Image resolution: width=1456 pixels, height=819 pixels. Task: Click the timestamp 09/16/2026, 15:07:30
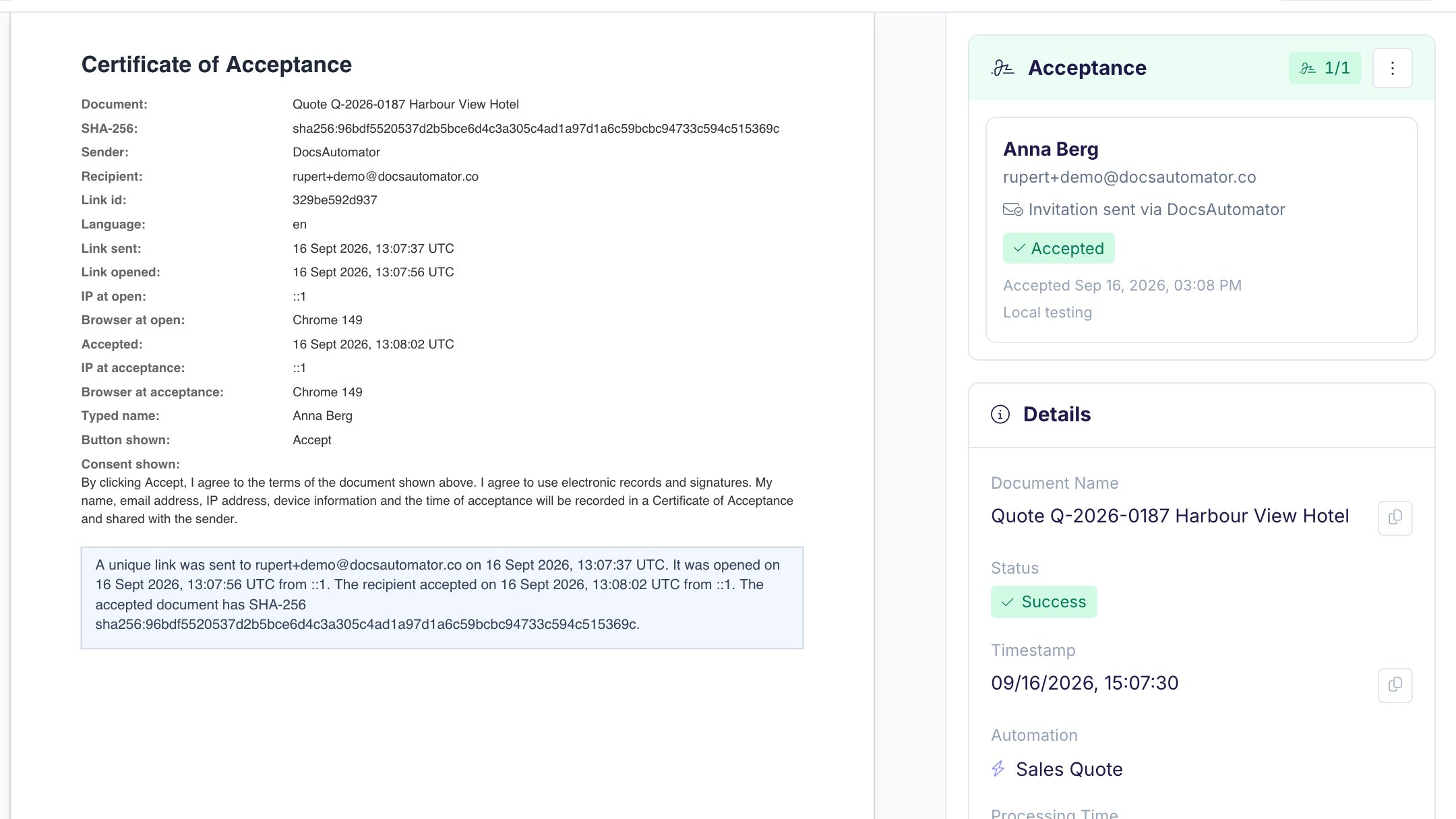coord(1084,684)
